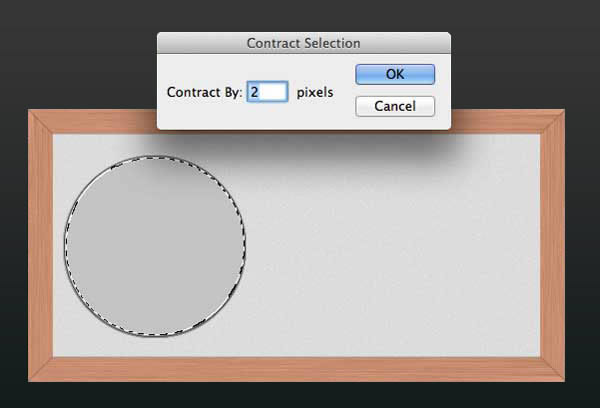Click the bottom edge of the wooden frame
Image resolution: width=600 pixels, height=408 pixels.
(297, 369)
